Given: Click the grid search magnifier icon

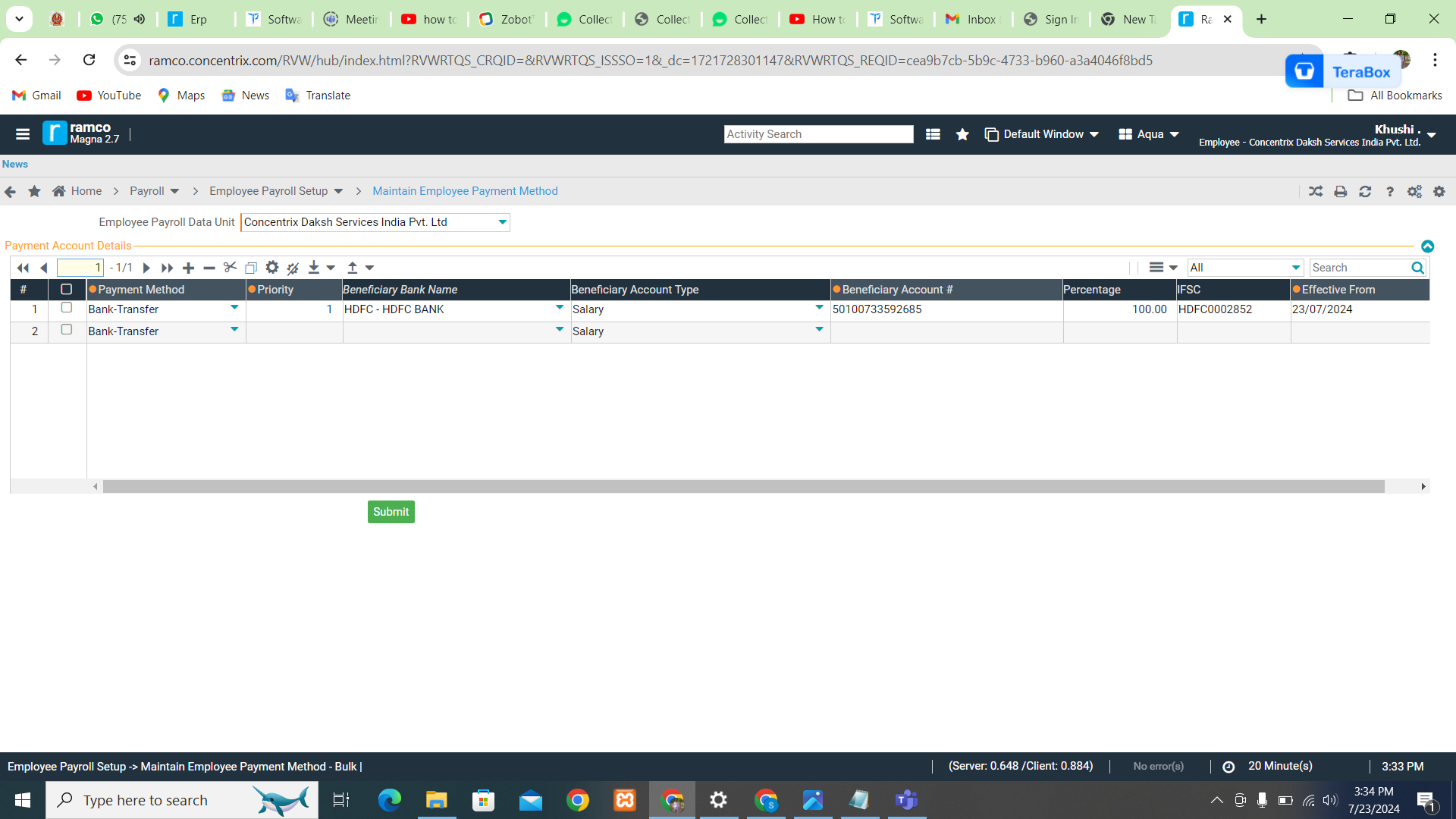Looking at the screenshot, I should pyautogui.click(x=1417, y=268).
